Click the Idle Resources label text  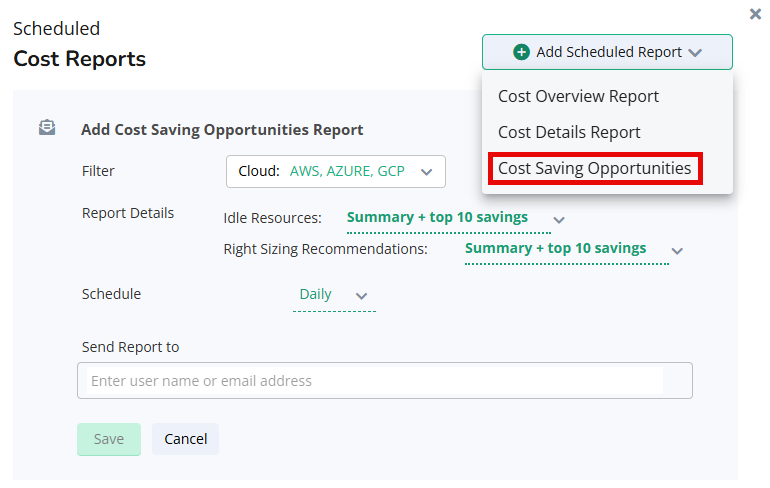tap(273, 218)
